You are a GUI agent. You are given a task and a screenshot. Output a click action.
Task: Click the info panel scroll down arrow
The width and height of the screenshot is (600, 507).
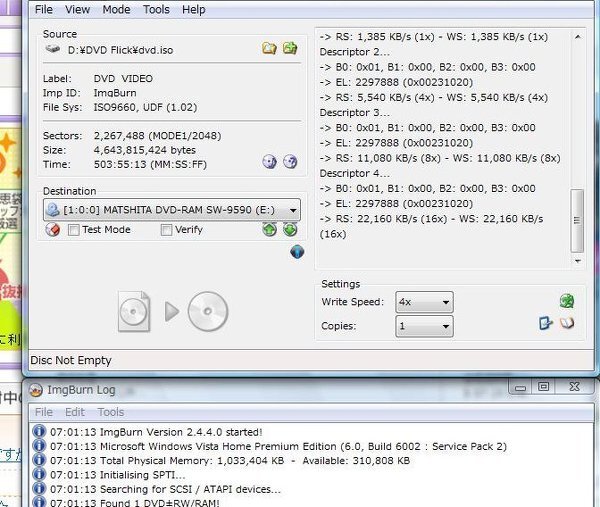(577, 261)
